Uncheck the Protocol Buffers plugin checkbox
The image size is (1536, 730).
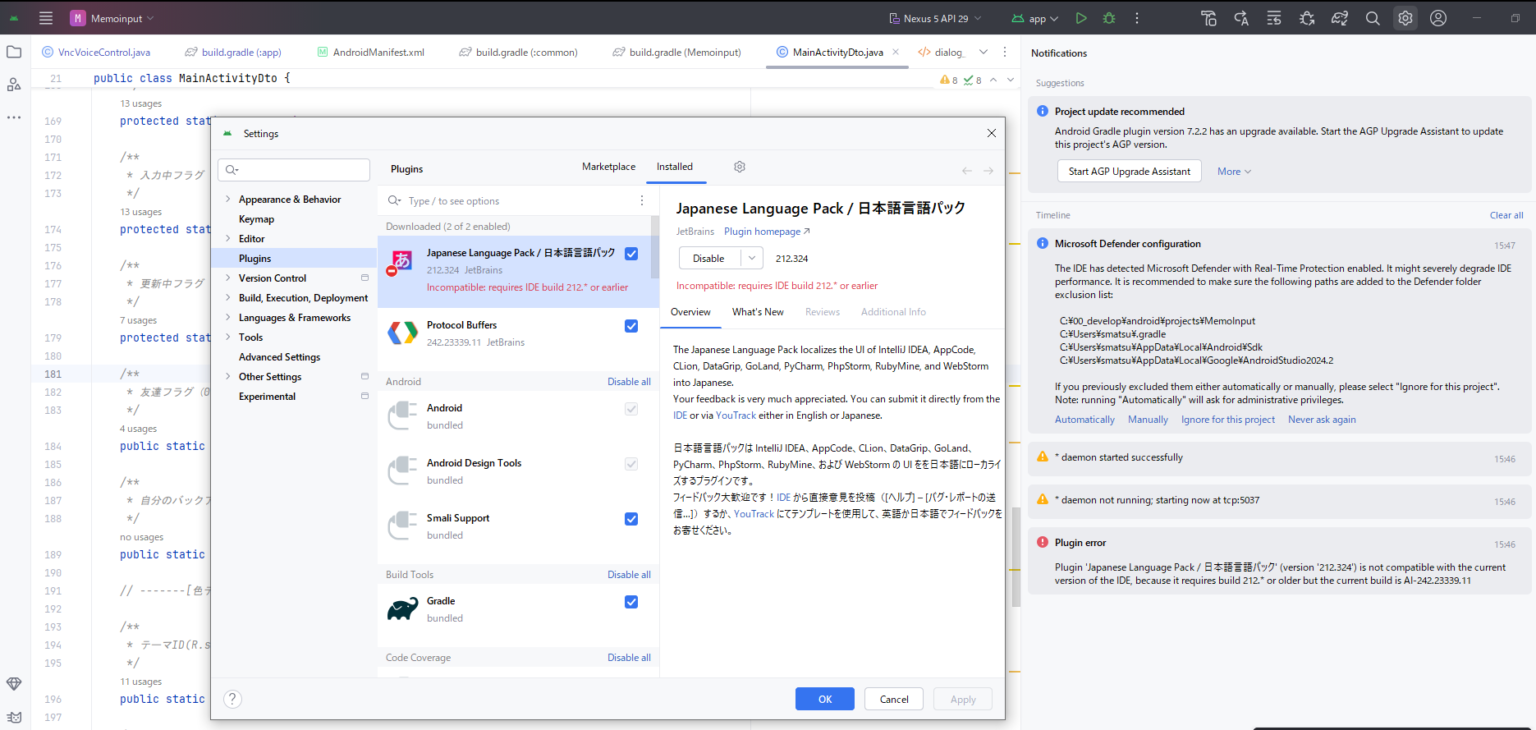(x=631, y=326)
